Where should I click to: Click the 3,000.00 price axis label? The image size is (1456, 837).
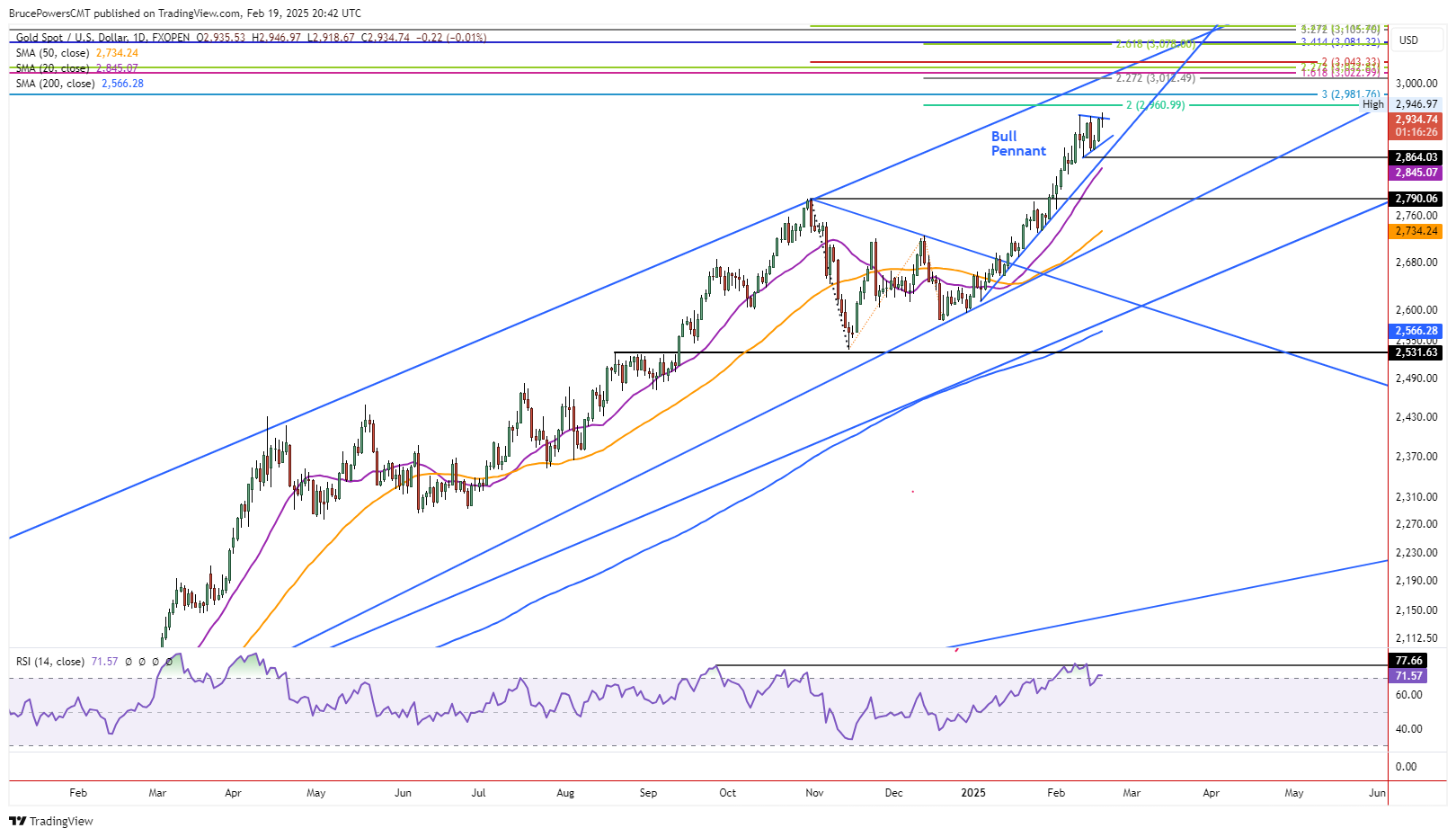[x=1416, y=83]
